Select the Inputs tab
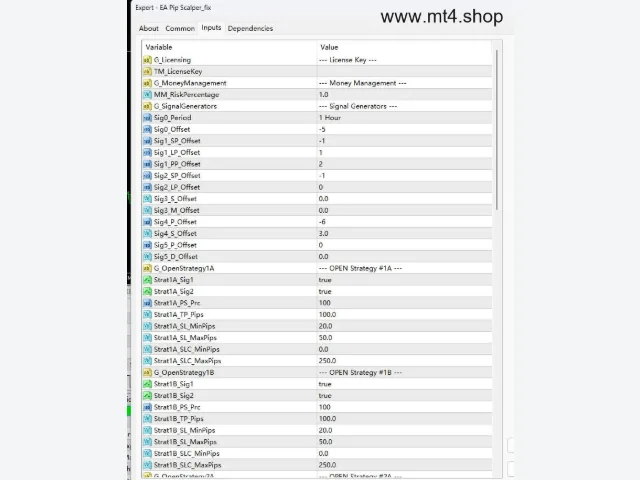The width and height of the screenshot is (640, 480). (x=211, y=28)
